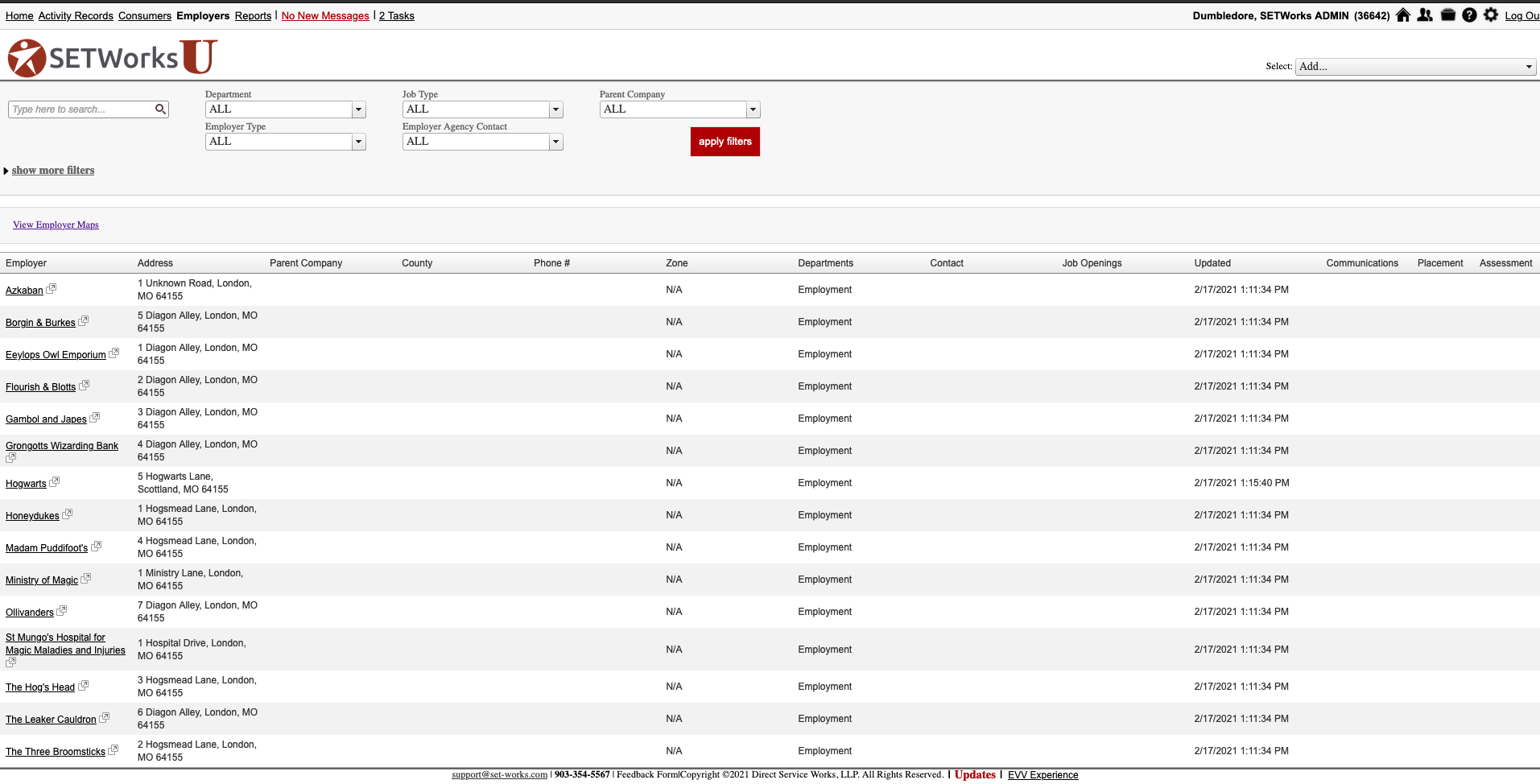Open help via the question mark icon
This screenshot has height=784, width=1540.
click(1469, 15)
